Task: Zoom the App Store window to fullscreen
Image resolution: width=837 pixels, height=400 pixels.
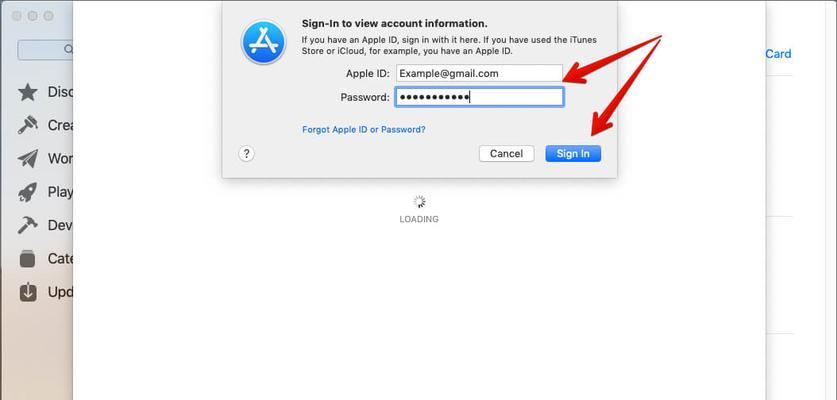Action: [x=49, y=16]
